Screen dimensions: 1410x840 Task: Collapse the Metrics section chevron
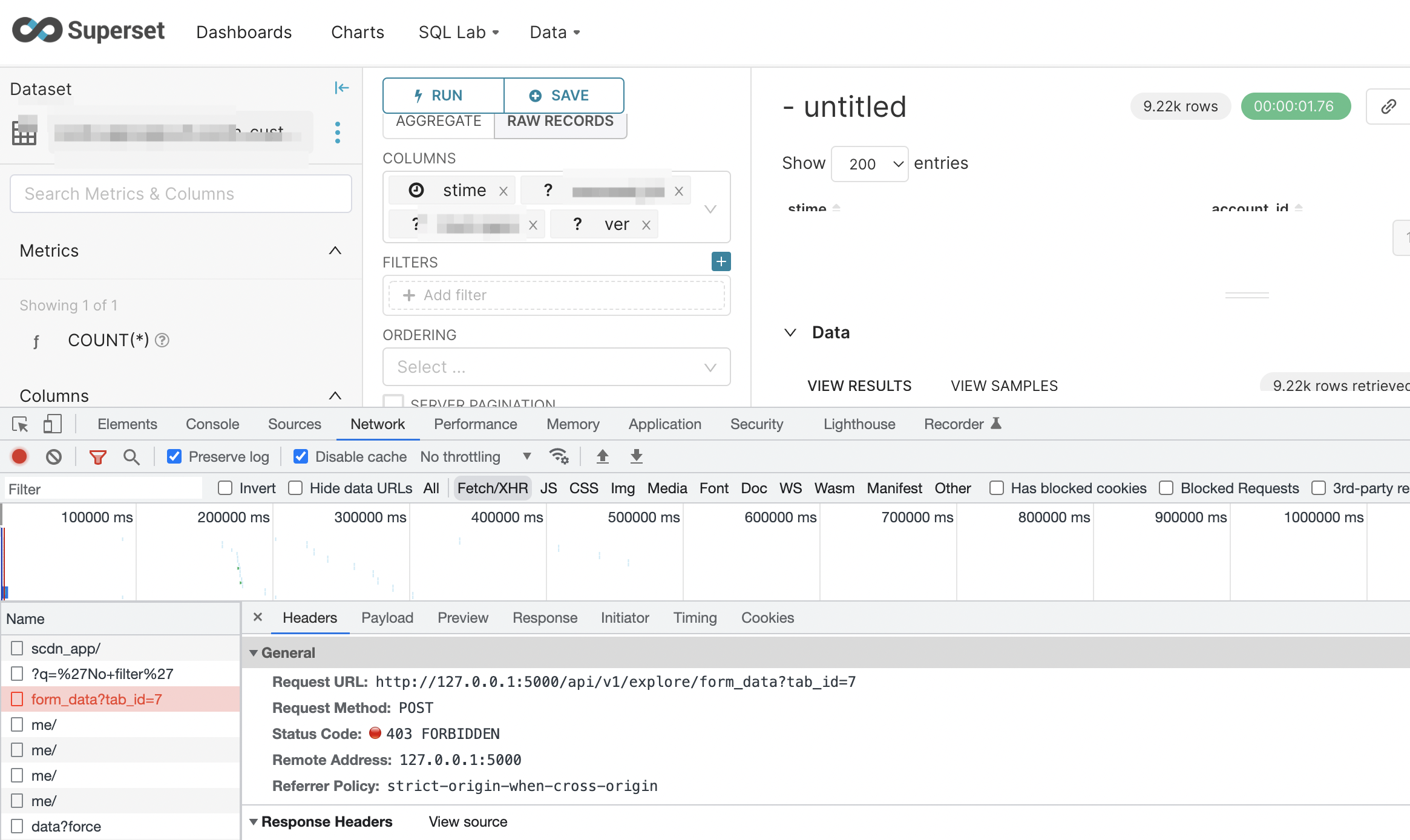(335, 251)
